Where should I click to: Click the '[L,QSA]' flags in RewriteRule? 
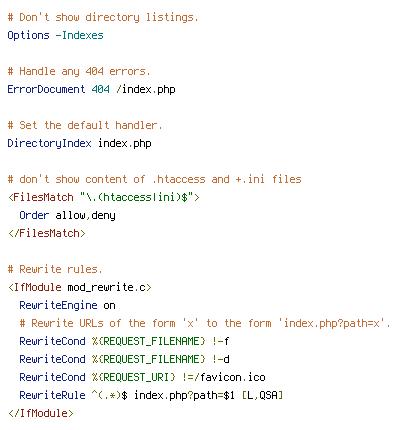click(262, 395)
